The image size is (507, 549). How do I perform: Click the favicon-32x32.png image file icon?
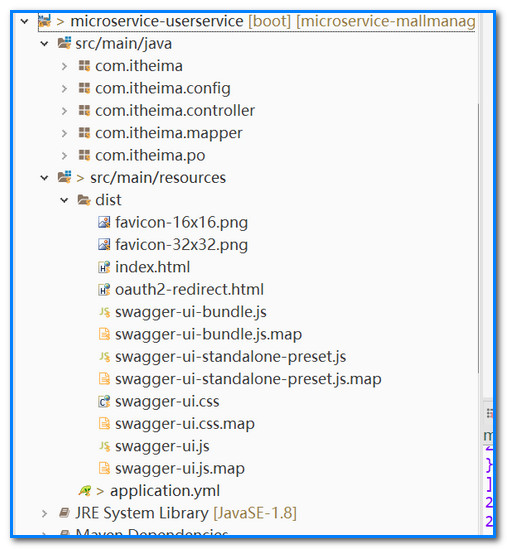point(104,245)
